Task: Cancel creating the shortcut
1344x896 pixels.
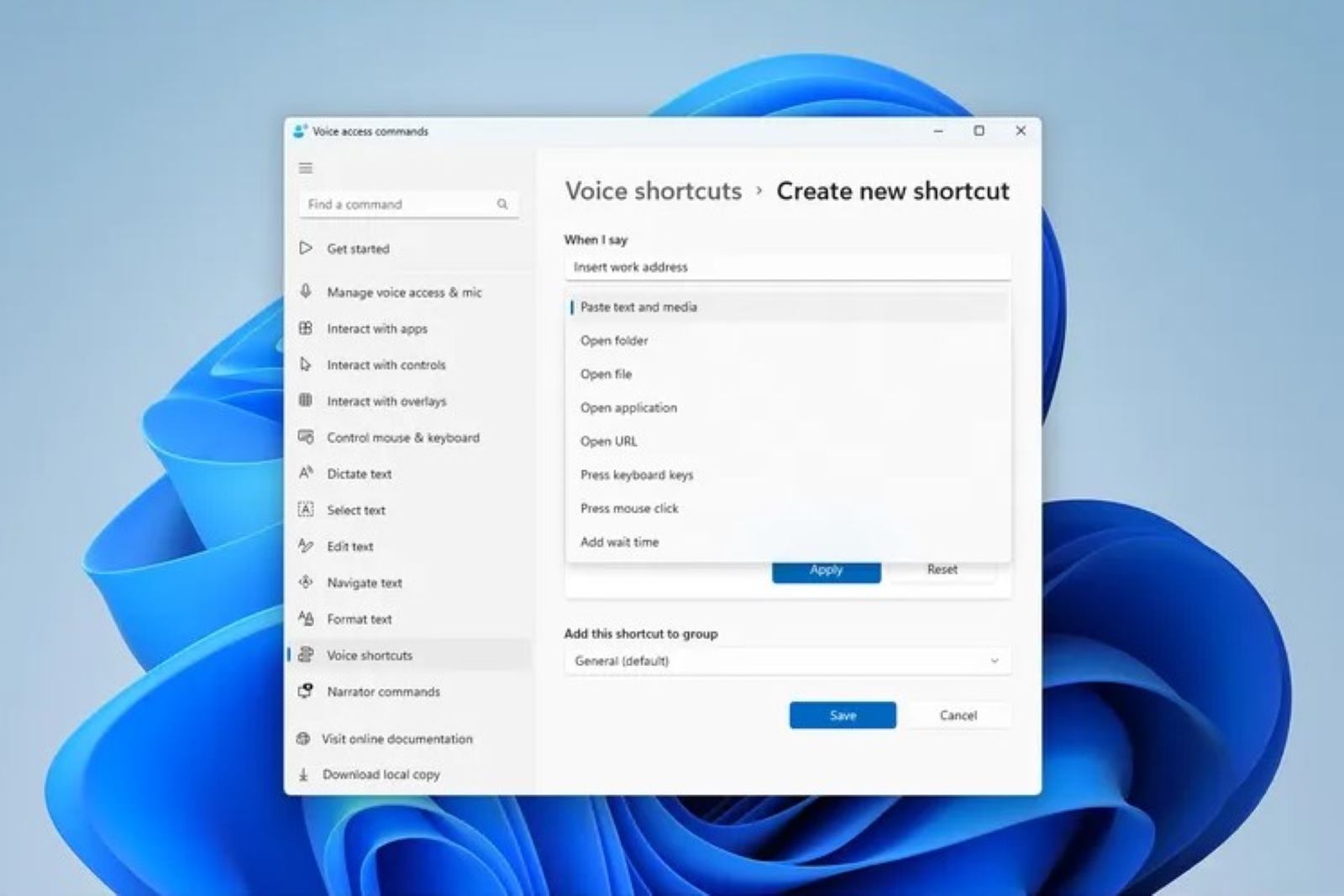Action: [x=958, y=715]
